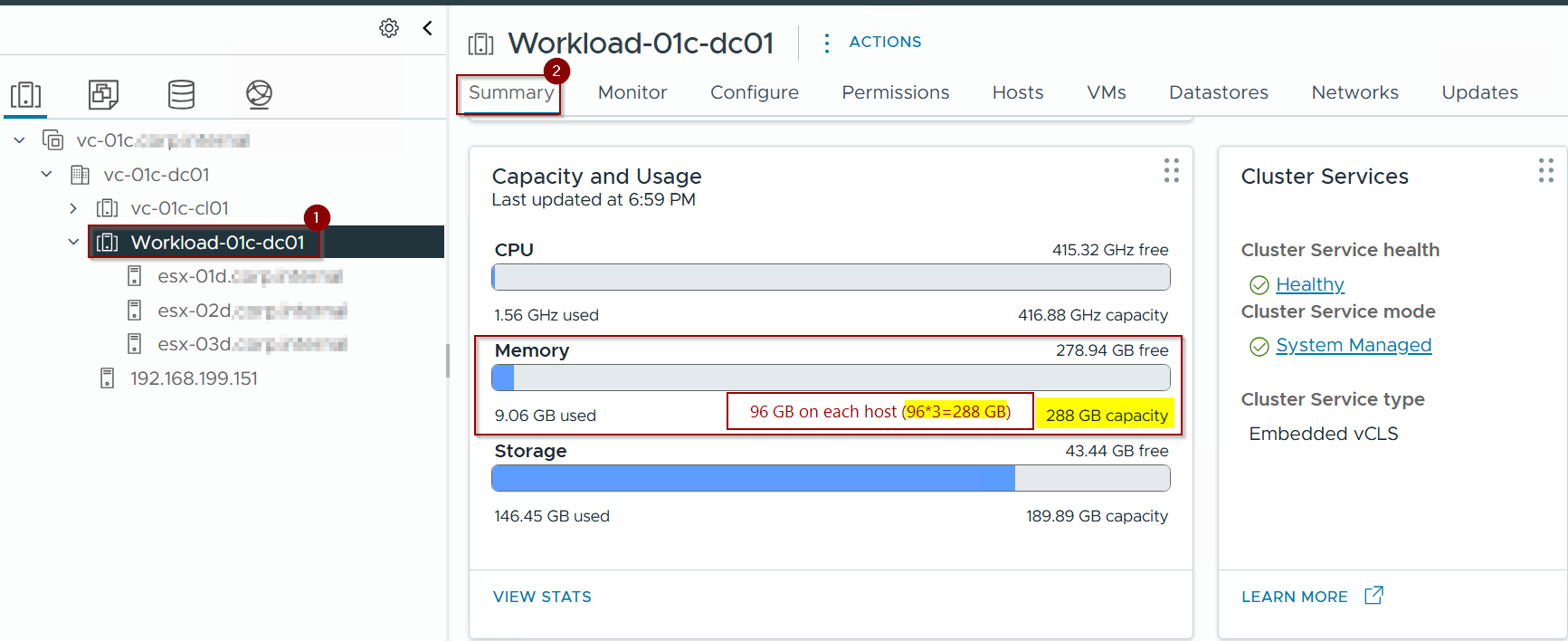
Task: Collapse the navigation sidebar with the arrow
Action: coord(428,28)
